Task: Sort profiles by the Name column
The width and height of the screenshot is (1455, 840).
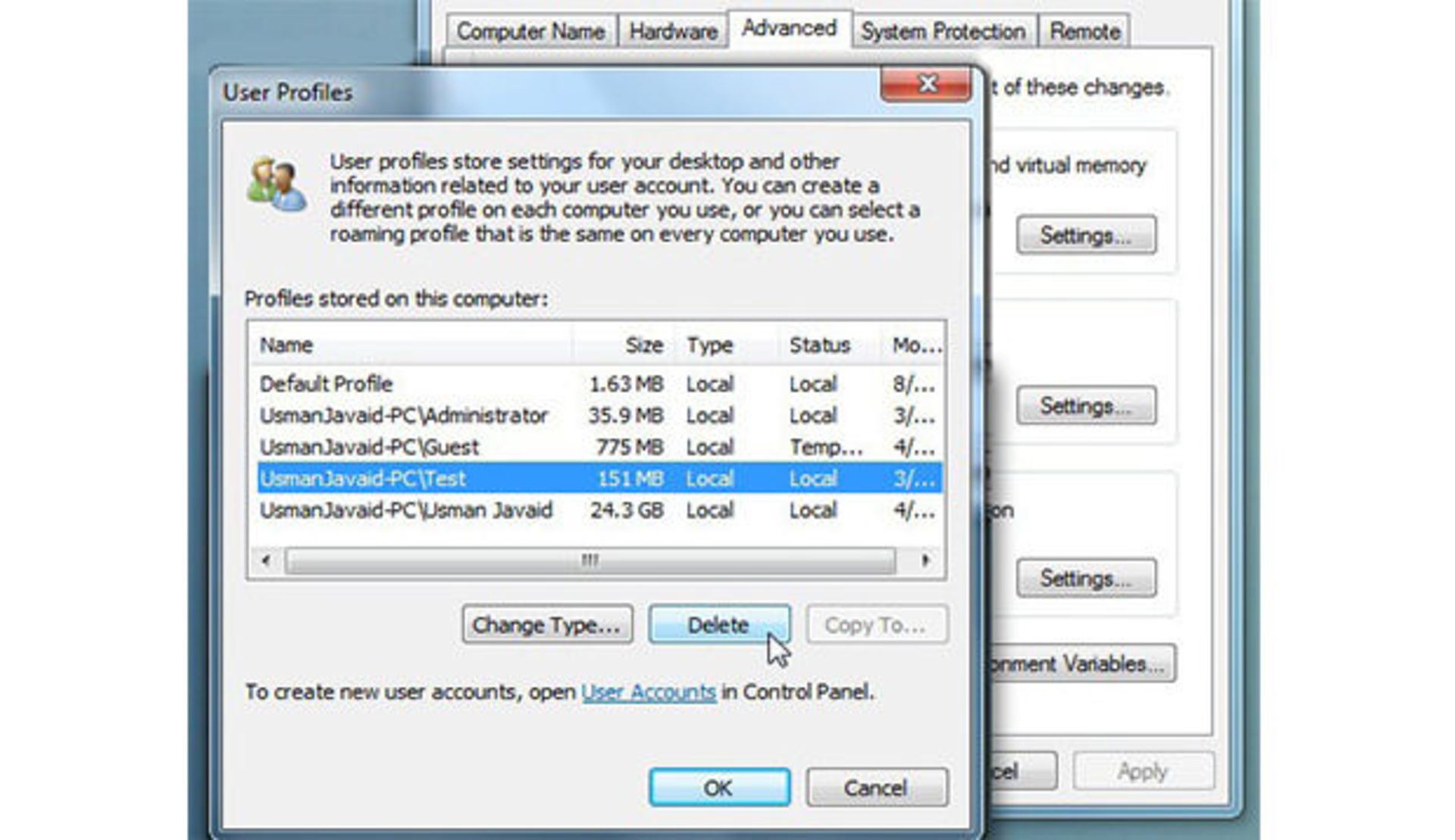Action: [286, 345]
